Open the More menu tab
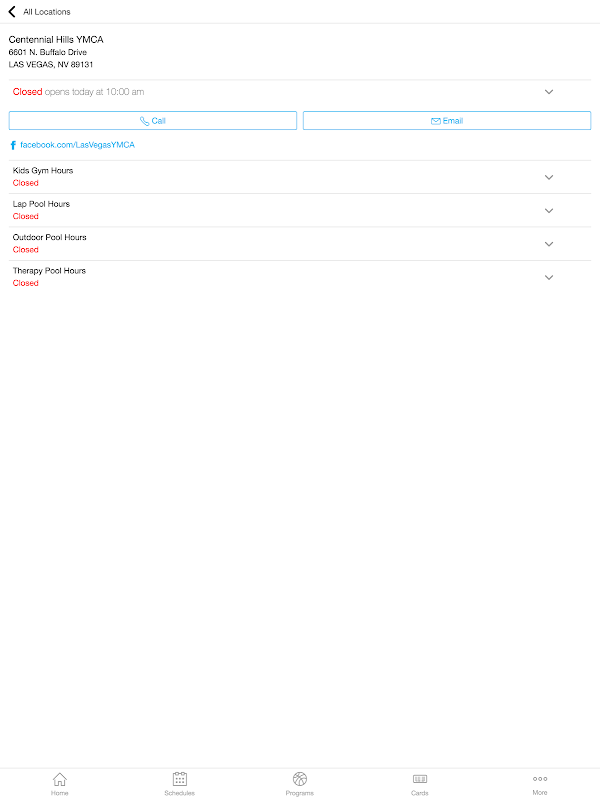Screen dimensions: 600x800 tap(540, 784)
